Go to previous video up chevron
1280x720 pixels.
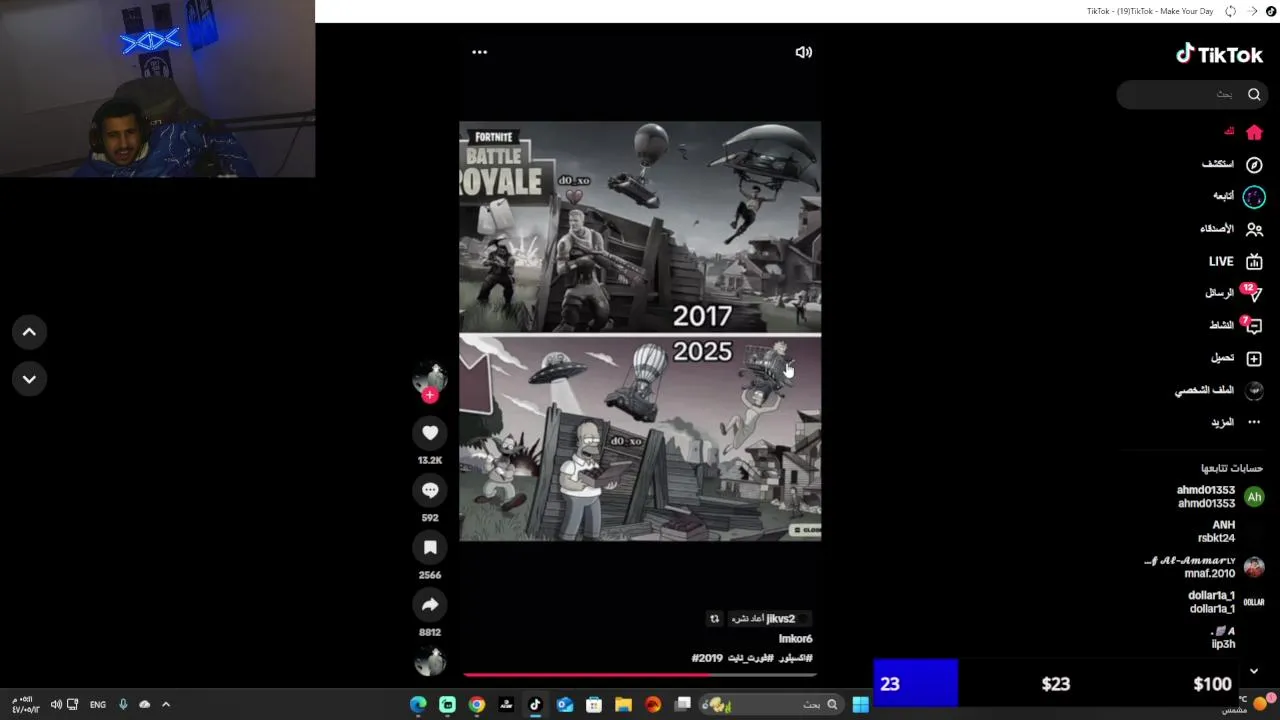point(29,332)
